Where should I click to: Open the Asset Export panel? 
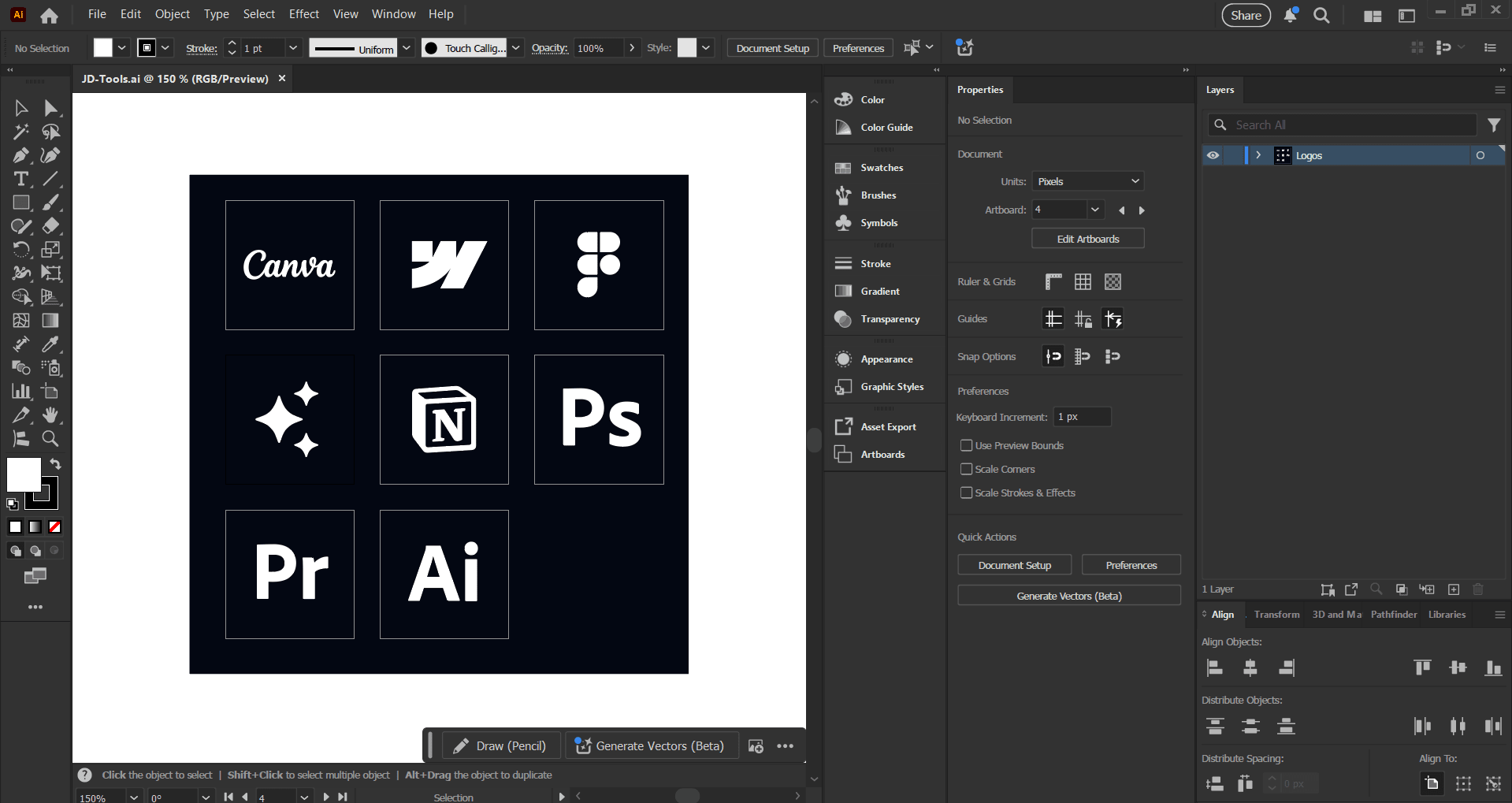pyautogui.click(x=887, y=427)
